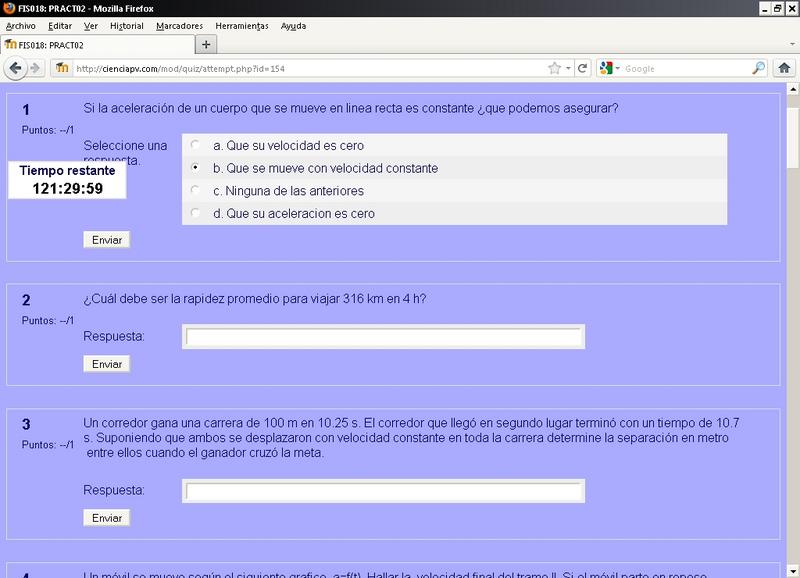Open a new tab with the plus button
The width and height of the screenshot is (800, 578).
pyautogui.click(x=206, y=45)
